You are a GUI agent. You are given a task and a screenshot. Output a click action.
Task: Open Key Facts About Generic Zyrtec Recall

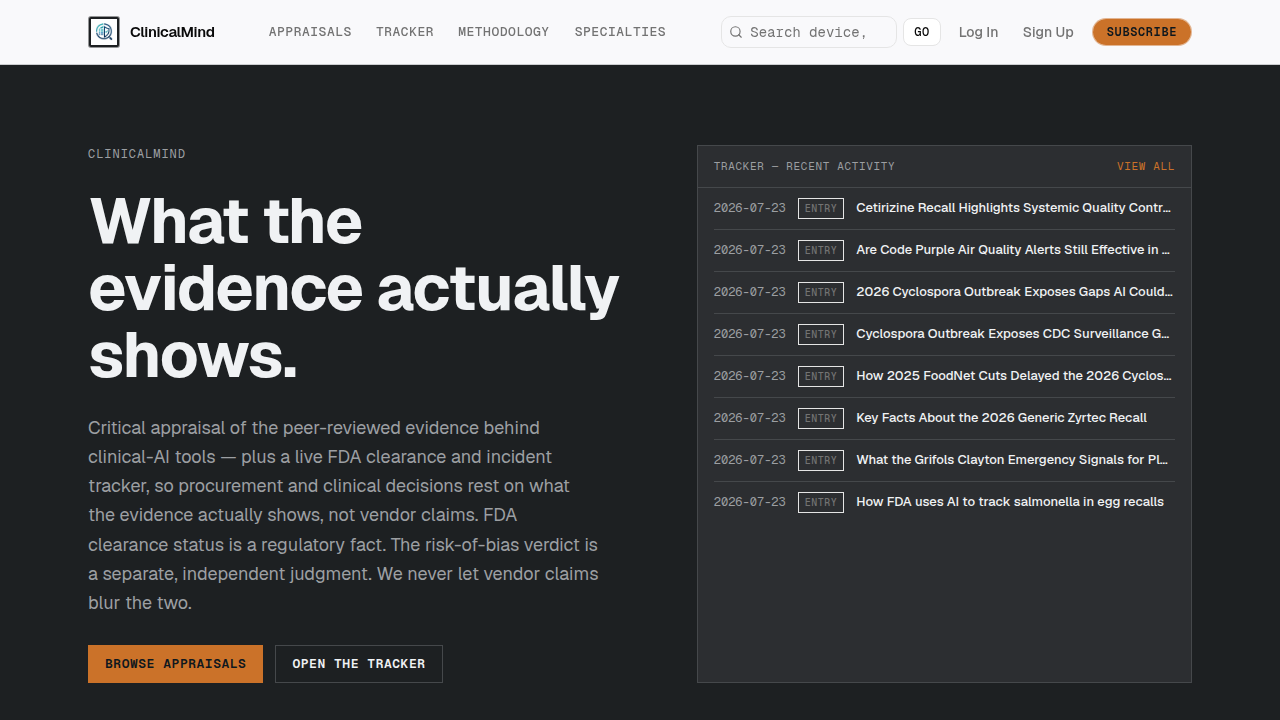point(1001,418)
